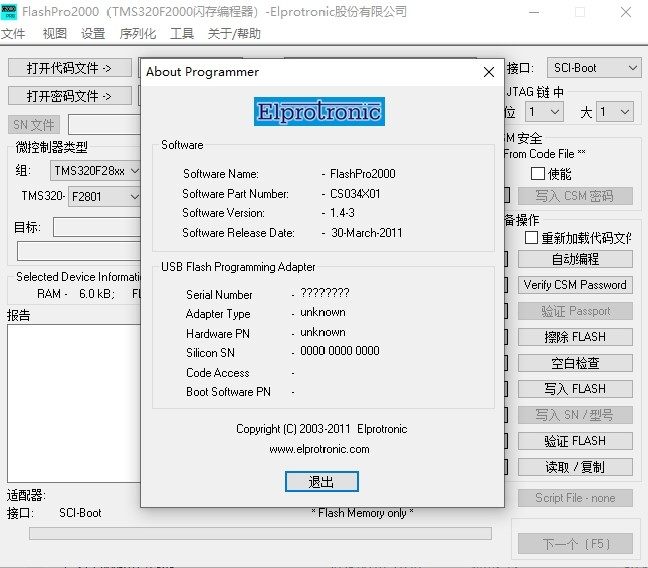Screen dimensions: 648x568
Task: Click the release date 30-March-2011
Action: click(367, 233)
